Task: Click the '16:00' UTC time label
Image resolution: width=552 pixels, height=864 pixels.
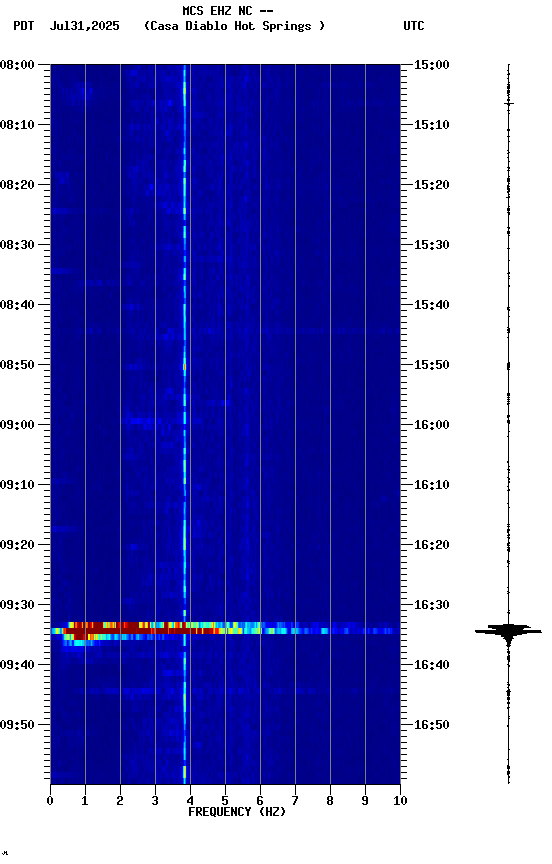Action: pos(432,425)
